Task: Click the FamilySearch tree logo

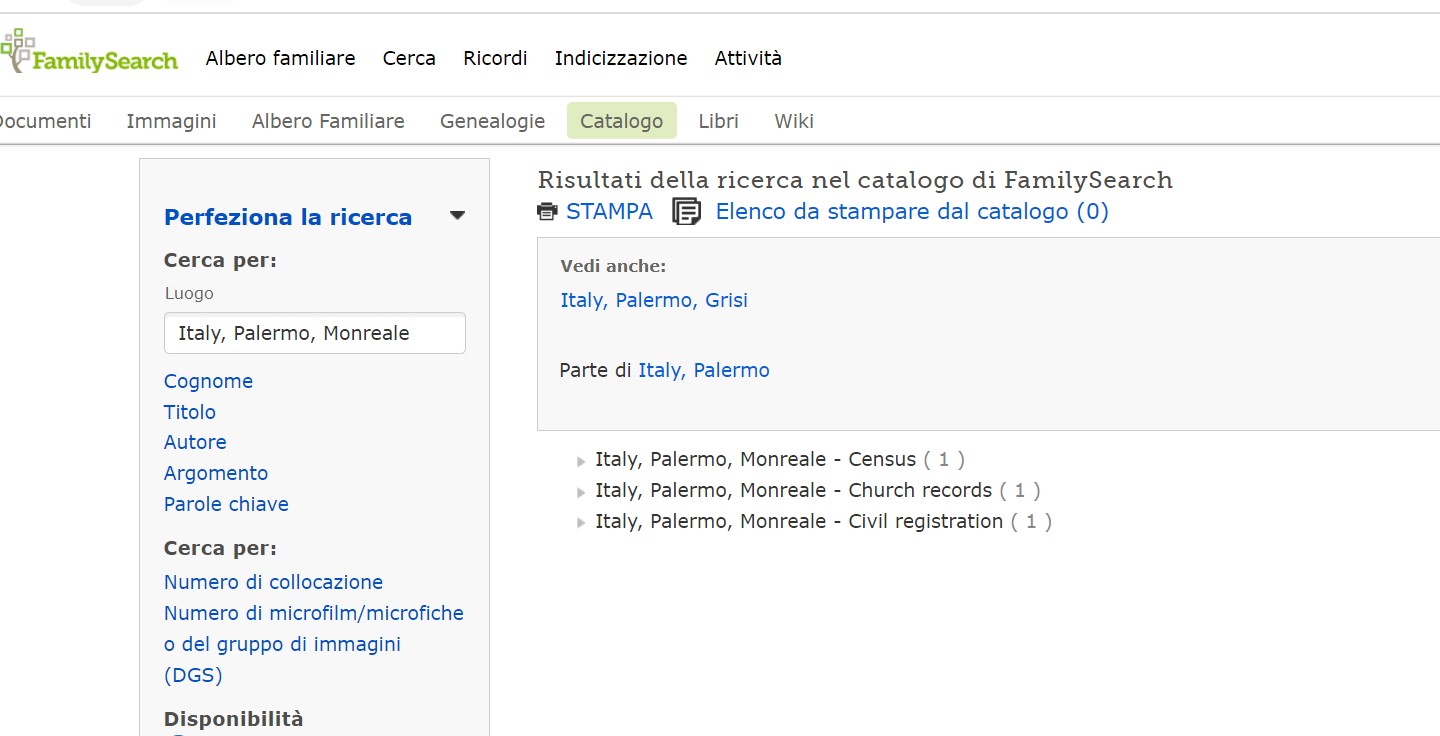Action: [89, 52]
